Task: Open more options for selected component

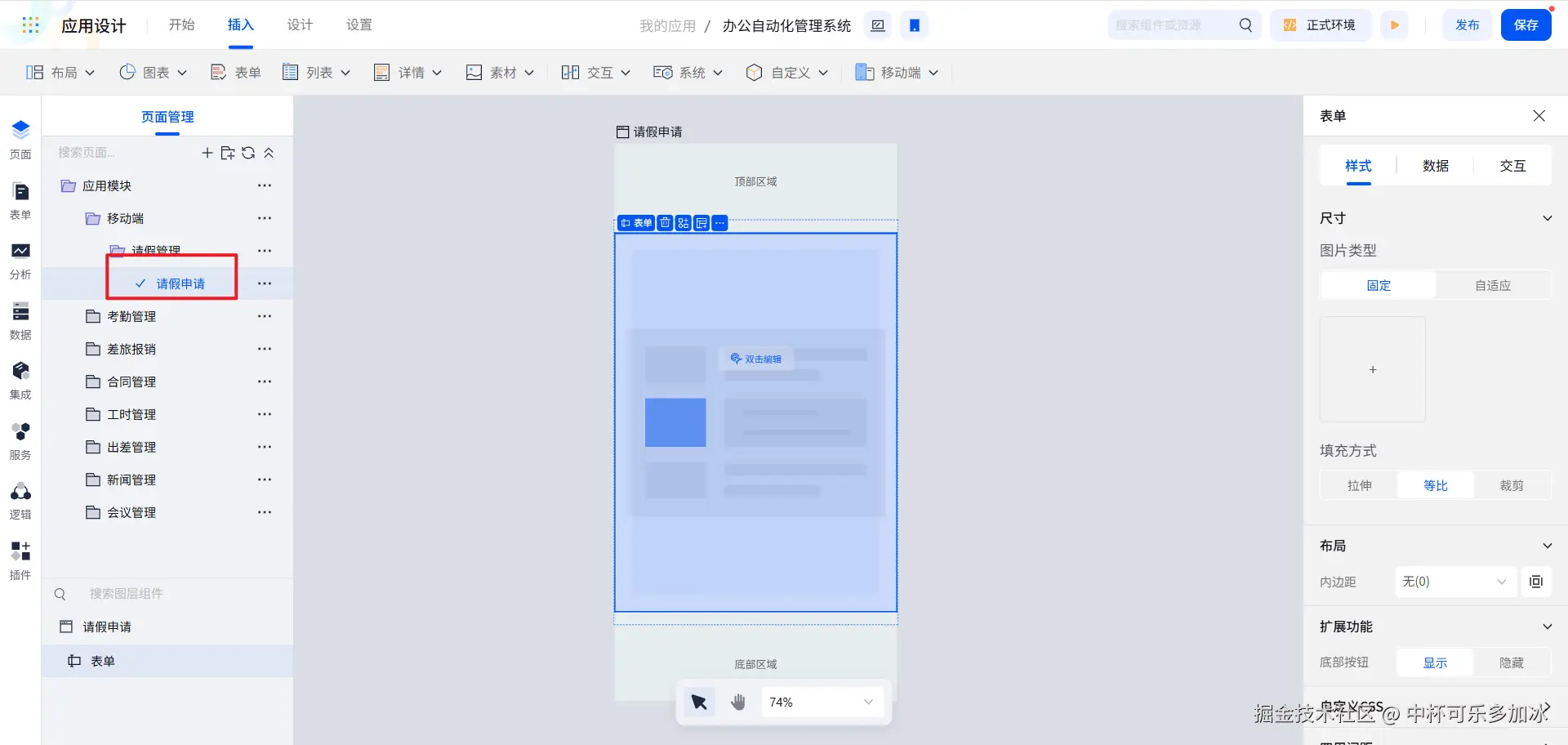Action: tap(719, 223)
